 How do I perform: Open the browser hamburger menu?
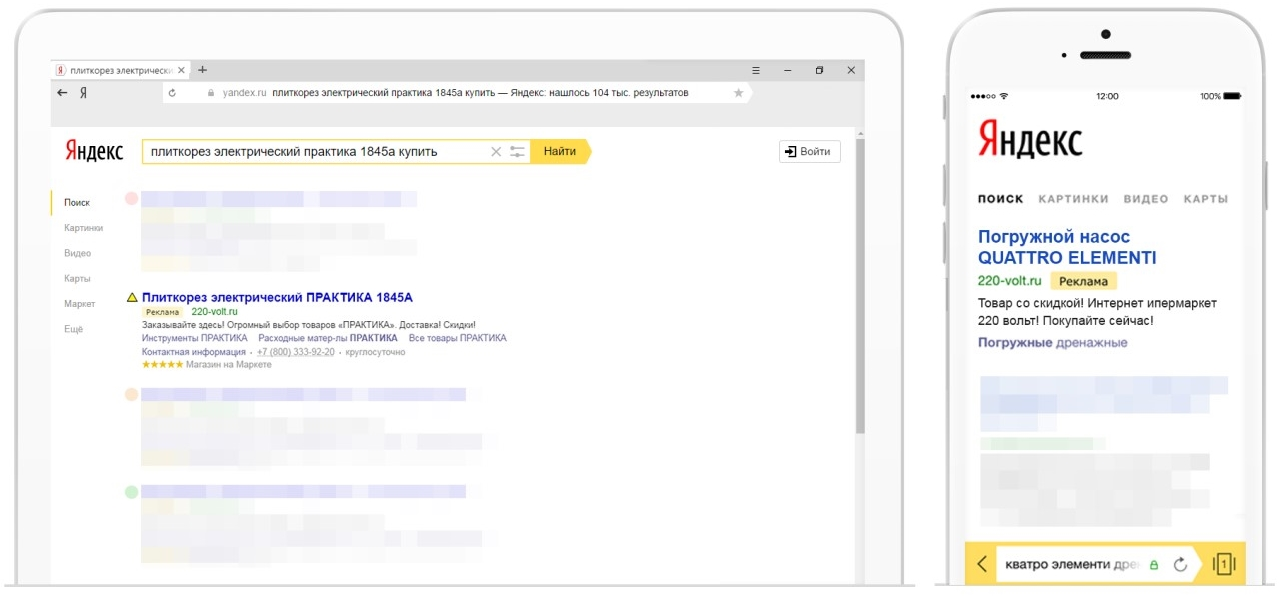click(x=756, y=70)
